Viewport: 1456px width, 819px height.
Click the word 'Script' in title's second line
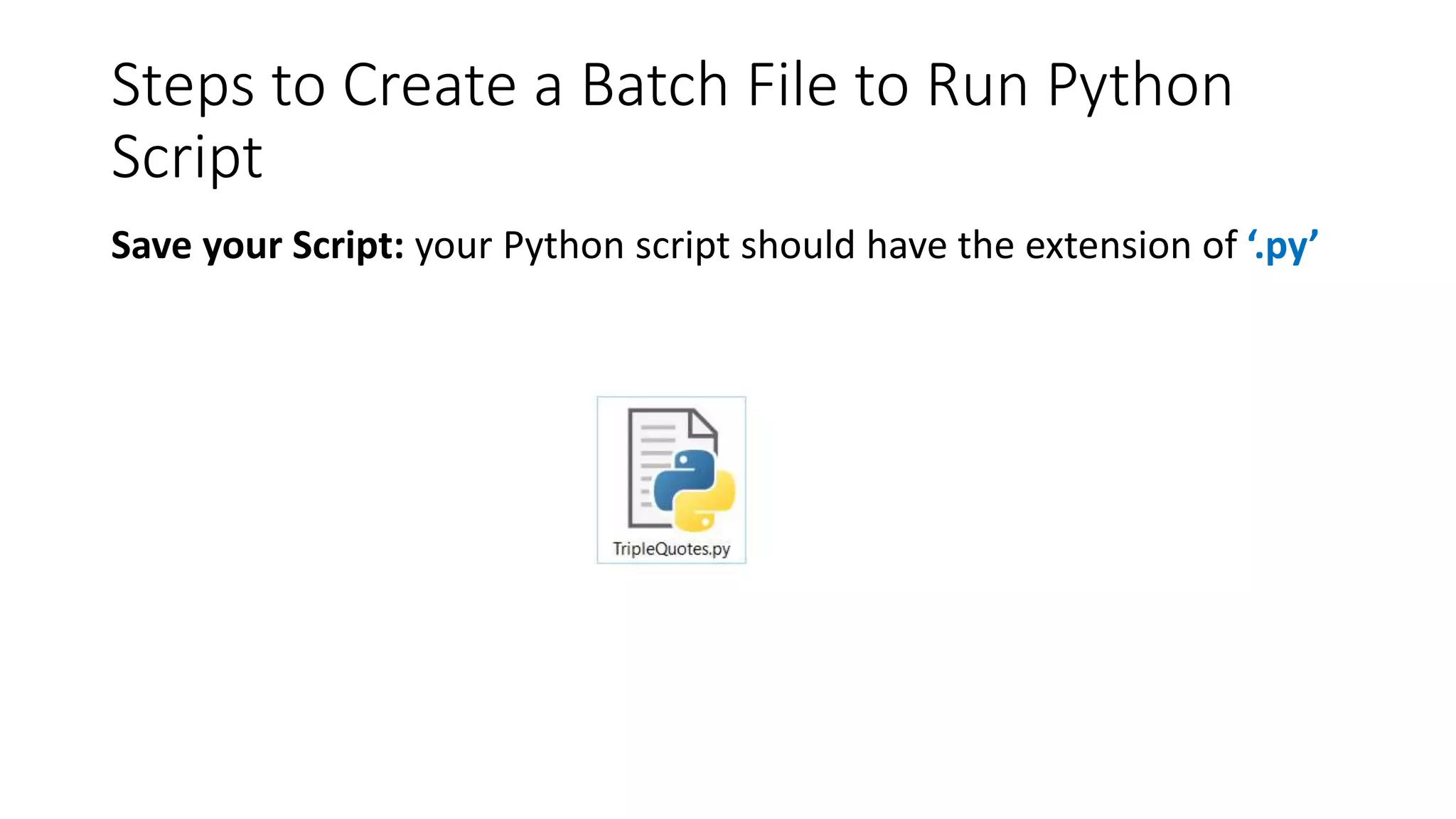pyautogui.click(x=187, y=158)
